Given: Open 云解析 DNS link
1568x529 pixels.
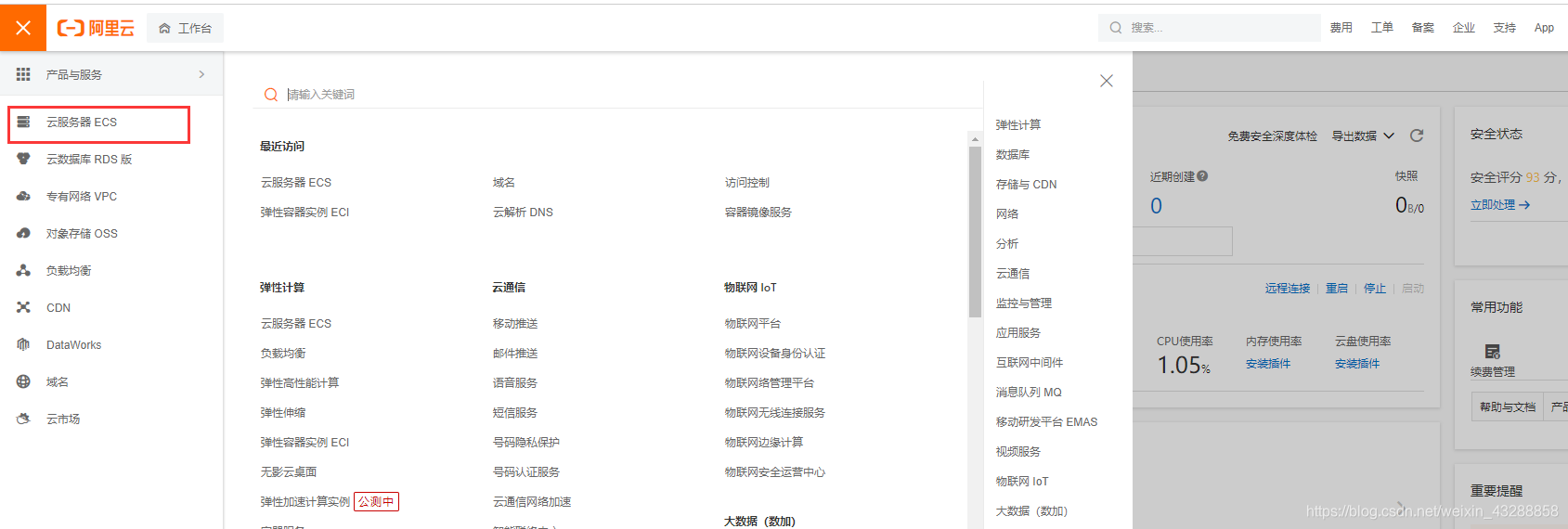Looking at the screenshot, I should coord(523,213).
